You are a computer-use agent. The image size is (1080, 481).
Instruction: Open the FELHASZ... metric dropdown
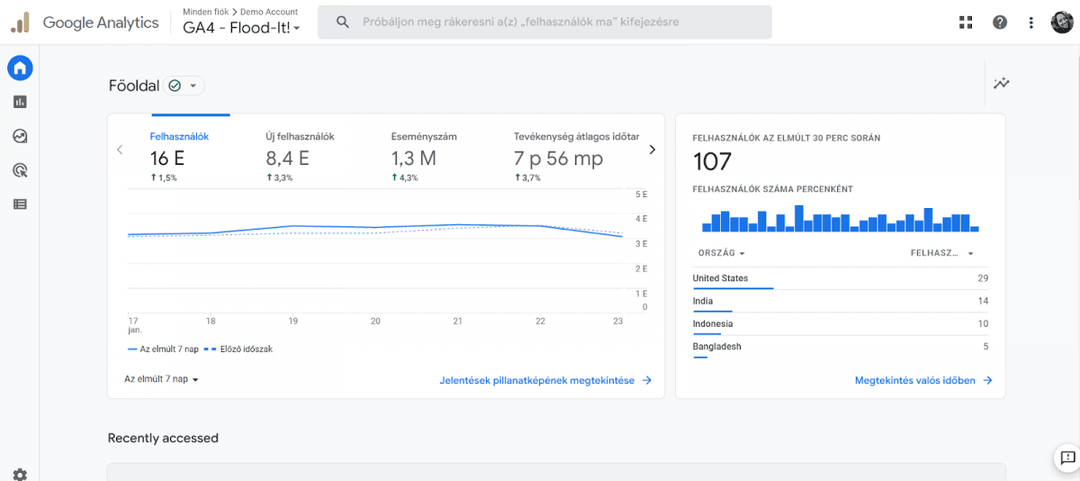[942, 253]
